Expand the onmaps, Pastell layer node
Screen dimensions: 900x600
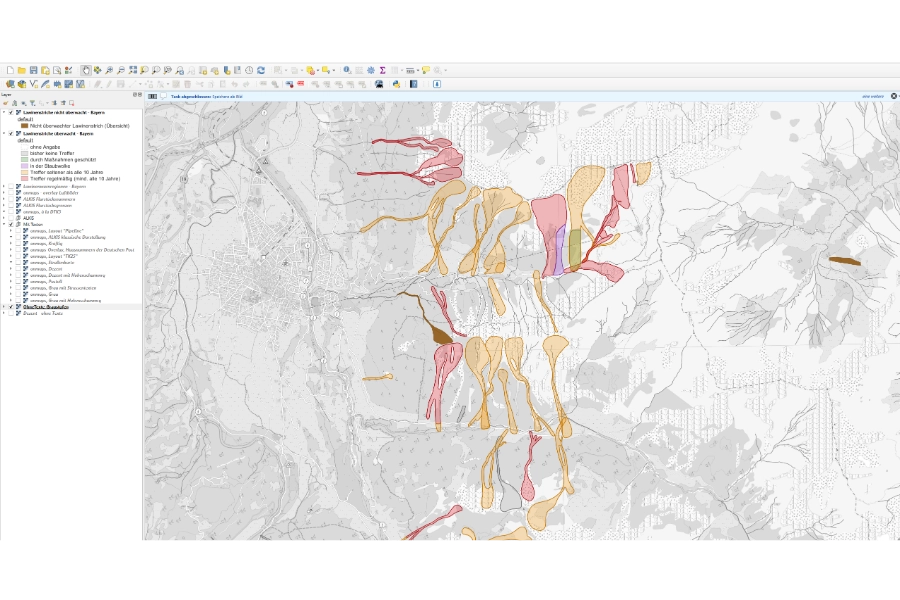point(11,282)
